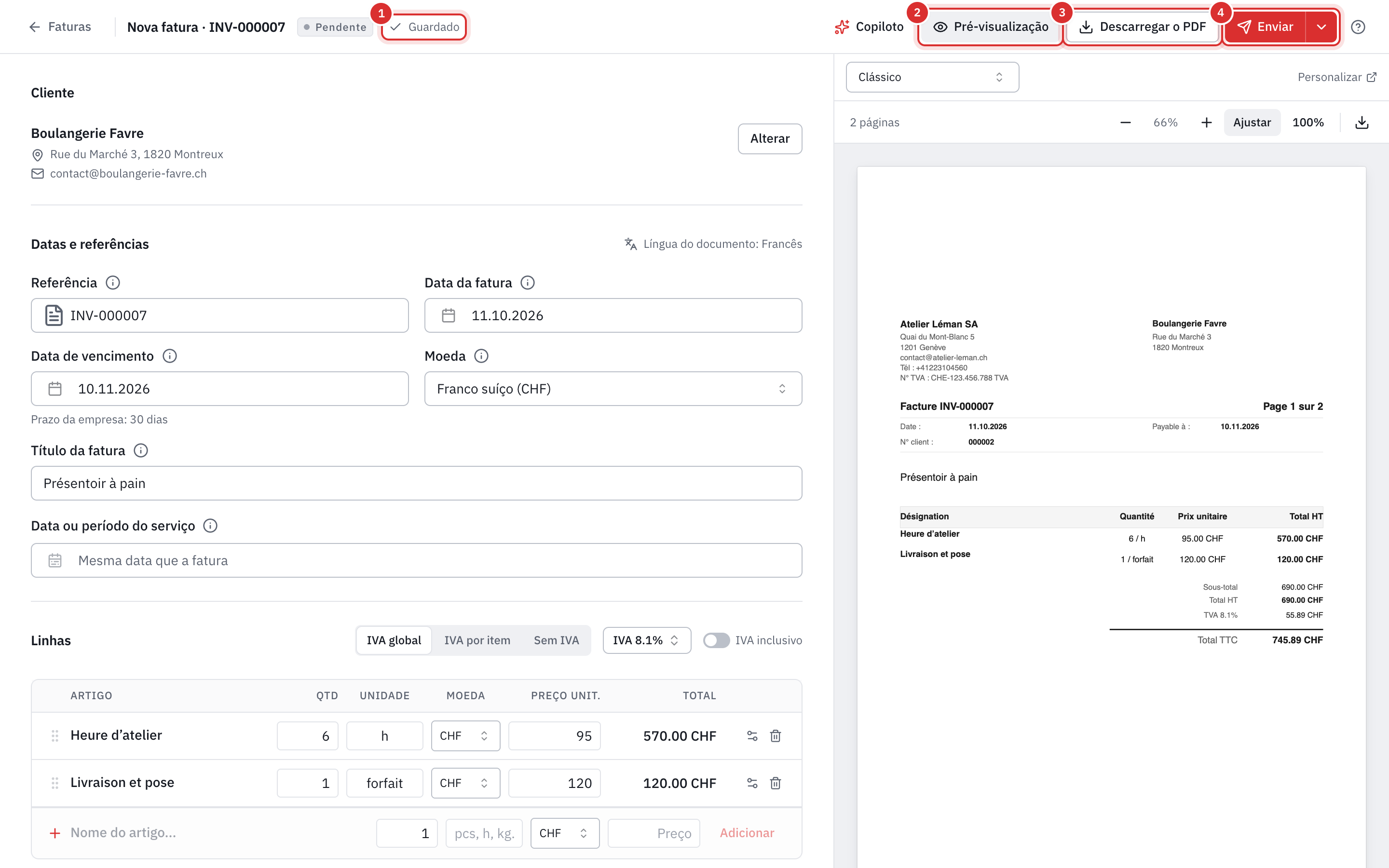Zoom out the preview with minus icon
This screenshot has width=1389, height=868.
point(1126,122)
